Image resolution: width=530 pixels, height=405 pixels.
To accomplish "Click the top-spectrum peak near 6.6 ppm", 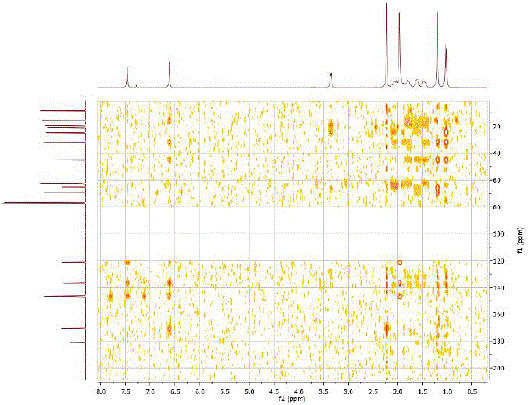I will point(169,74).
